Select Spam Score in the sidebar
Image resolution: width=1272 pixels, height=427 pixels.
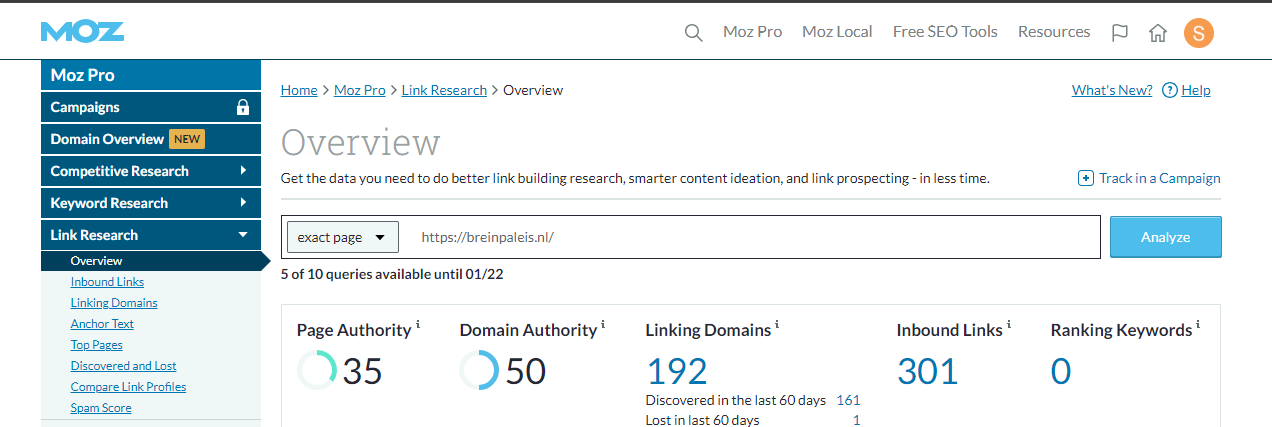[x=101, y=408]
